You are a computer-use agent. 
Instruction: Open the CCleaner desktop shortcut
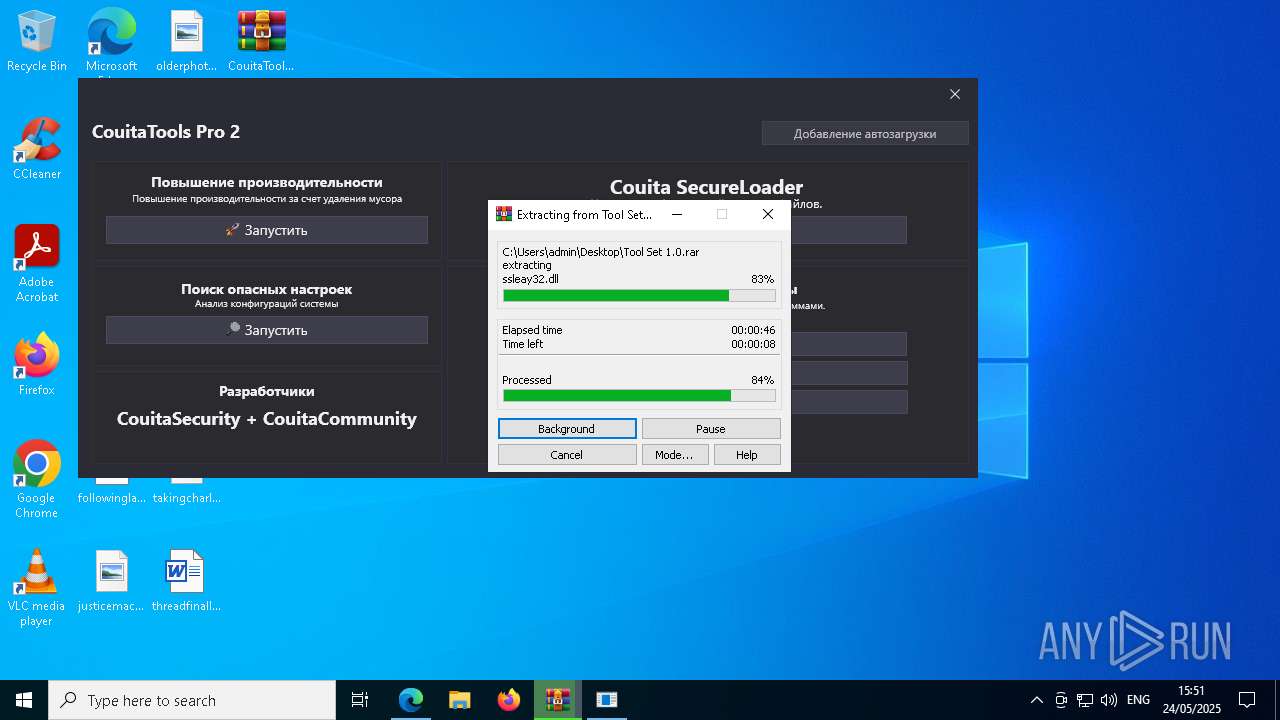[37, 148]
